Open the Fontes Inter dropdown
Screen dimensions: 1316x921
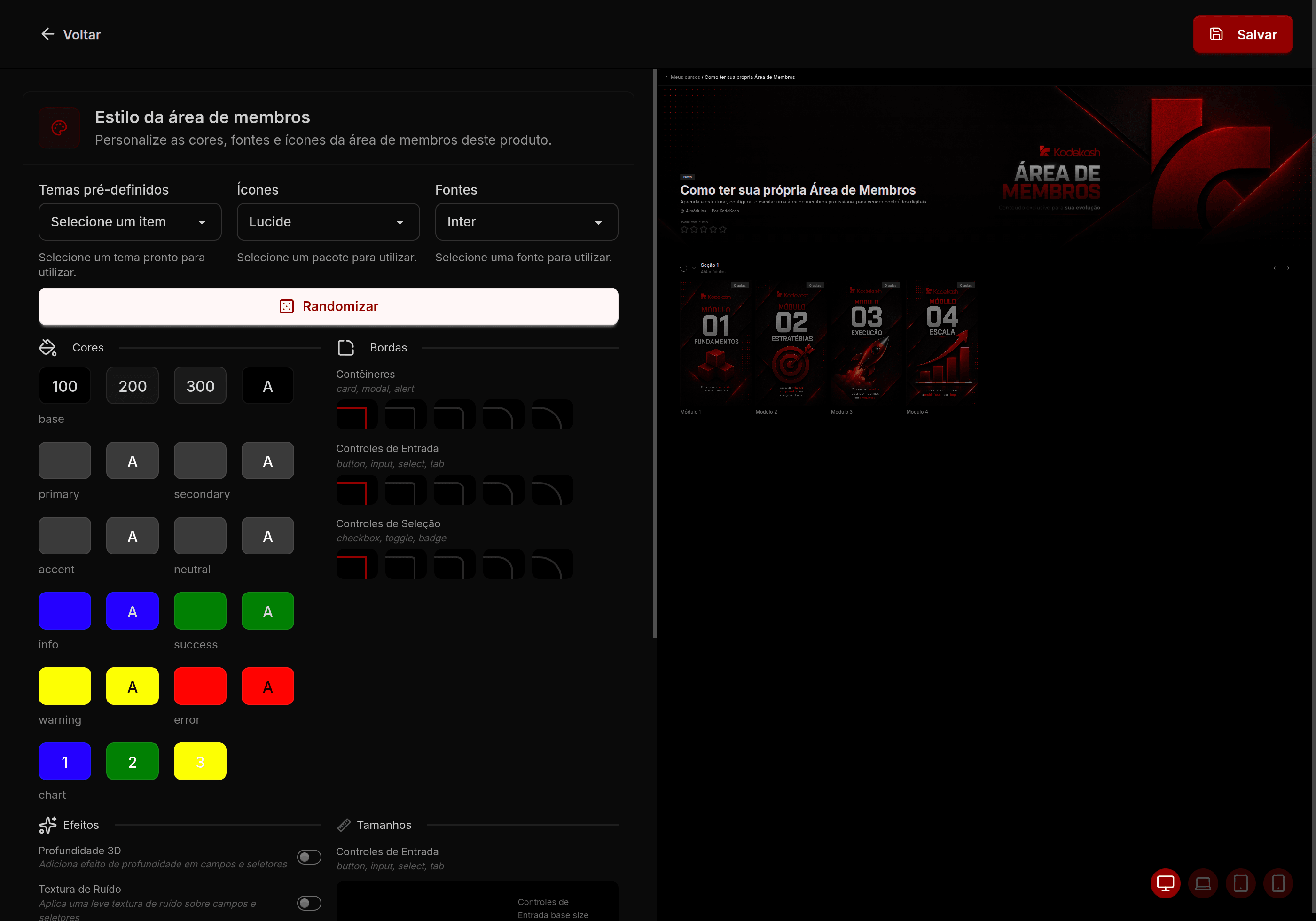(x=527, y=222)
